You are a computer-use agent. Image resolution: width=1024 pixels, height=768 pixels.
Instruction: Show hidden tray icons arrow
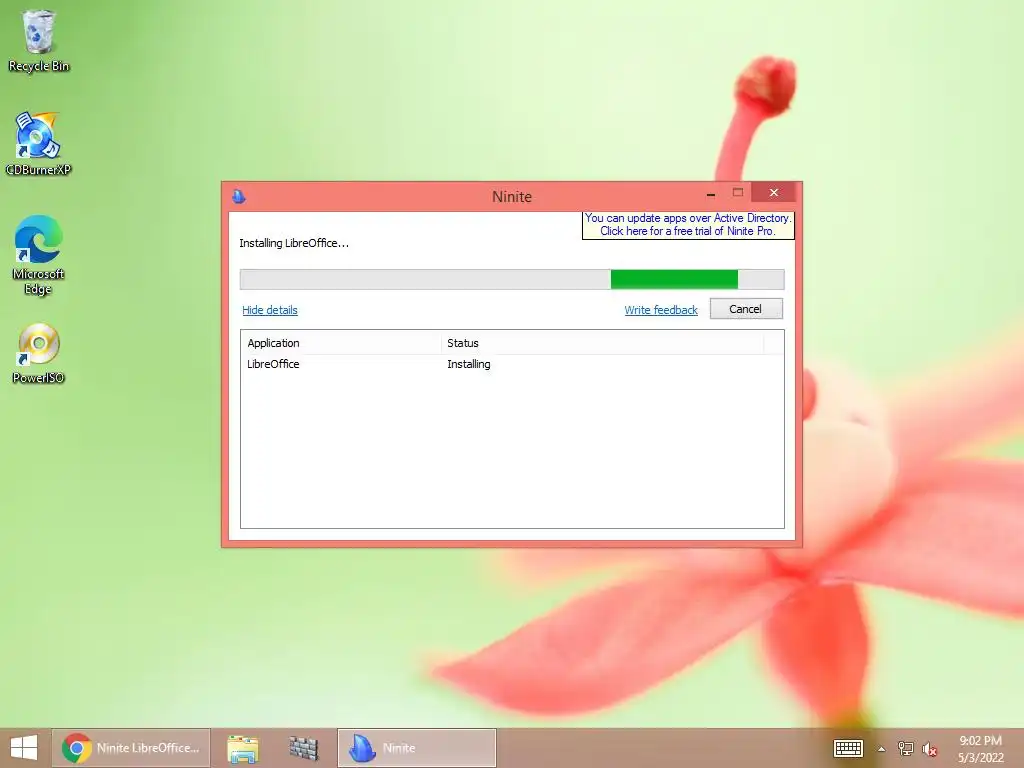882,749
